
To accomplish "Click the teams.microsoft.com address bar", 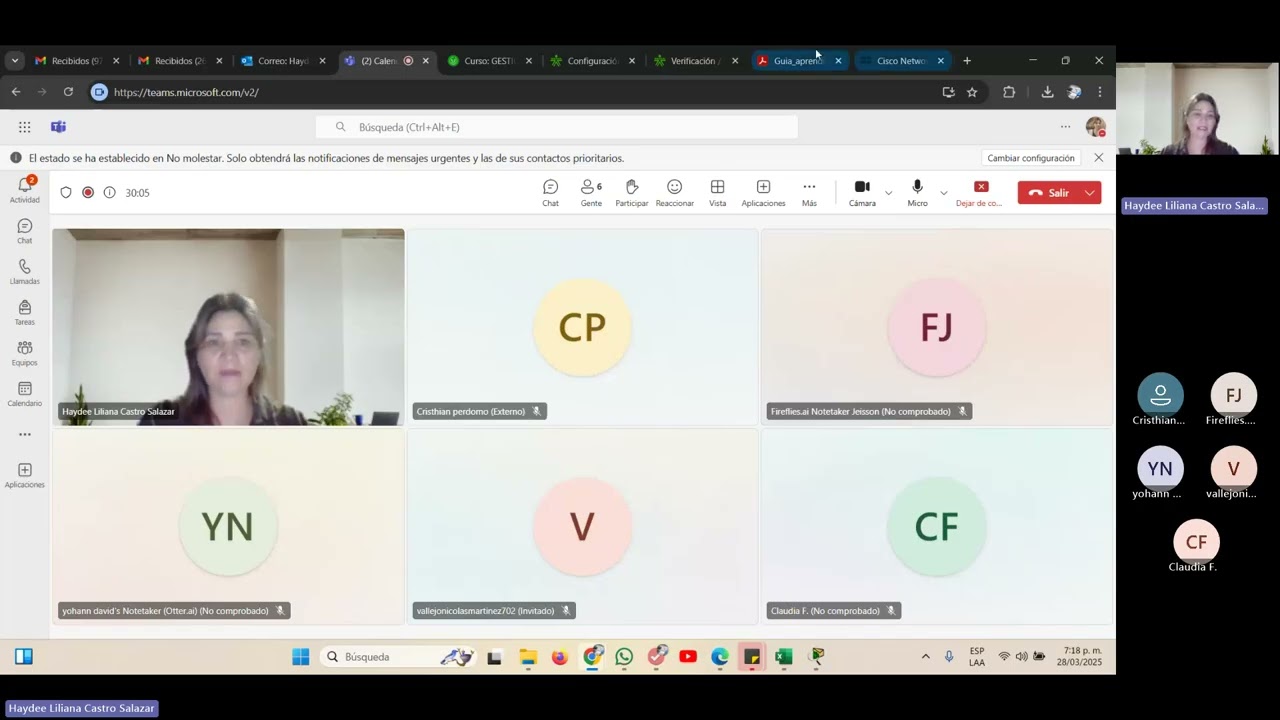I will pos(520,92).
